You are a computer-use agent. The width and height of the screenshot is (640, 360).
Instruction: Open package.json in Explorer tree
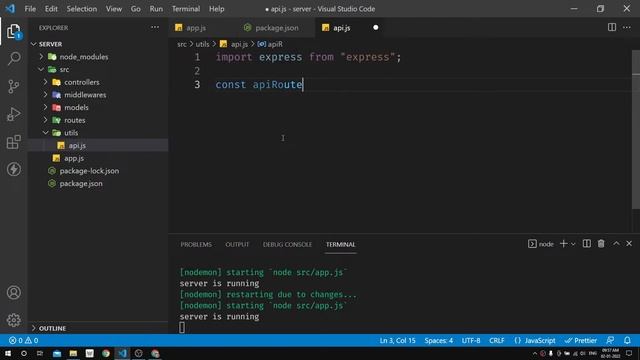click(x=81, y=183)
